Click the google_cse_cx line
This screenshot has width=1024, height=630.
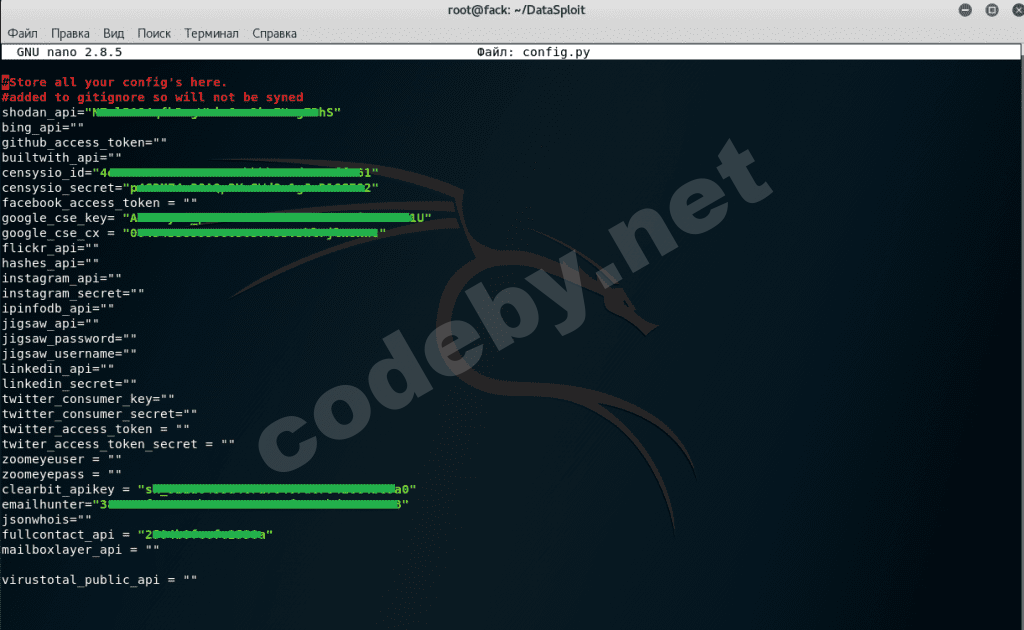tap(194, 232)
